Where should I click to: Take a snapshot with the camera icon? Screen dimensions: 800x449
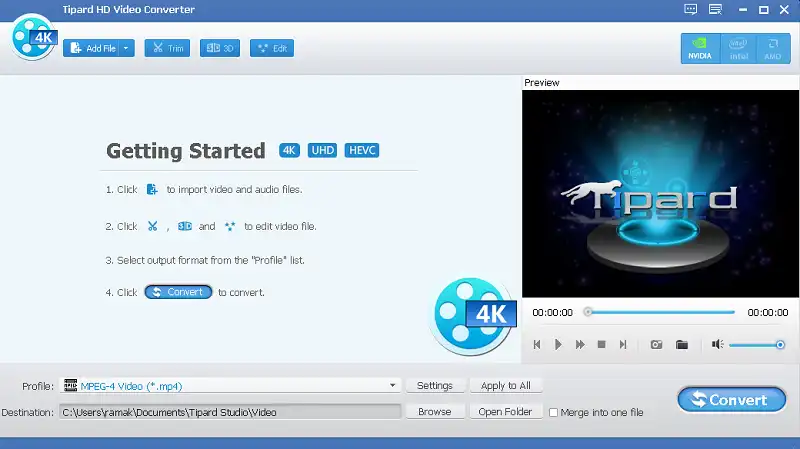(x=656, y=344)
